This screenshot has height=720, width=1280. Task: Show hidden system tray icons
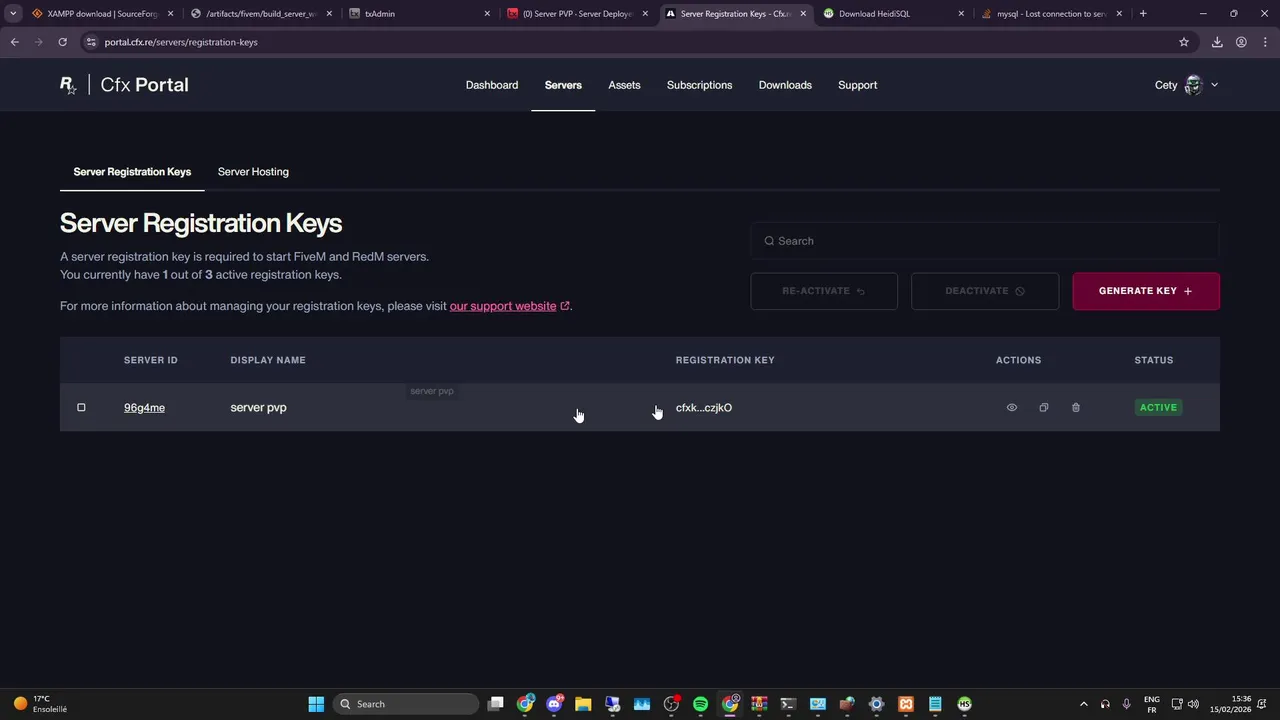[x=1084, y=704]
